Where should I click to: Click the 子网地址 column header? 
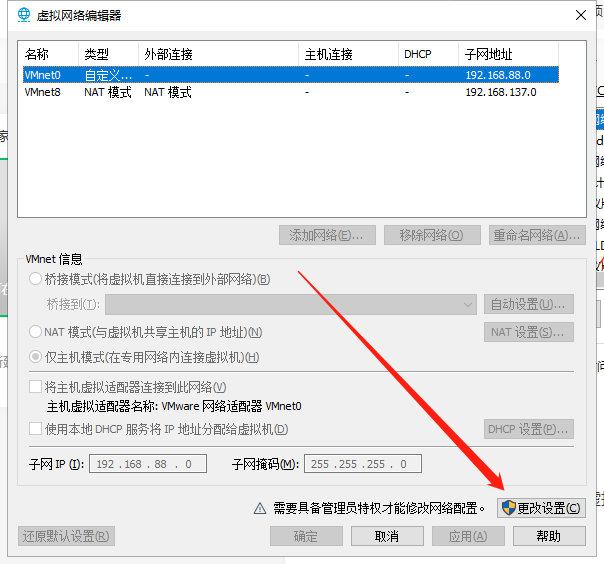coord(520,54)
